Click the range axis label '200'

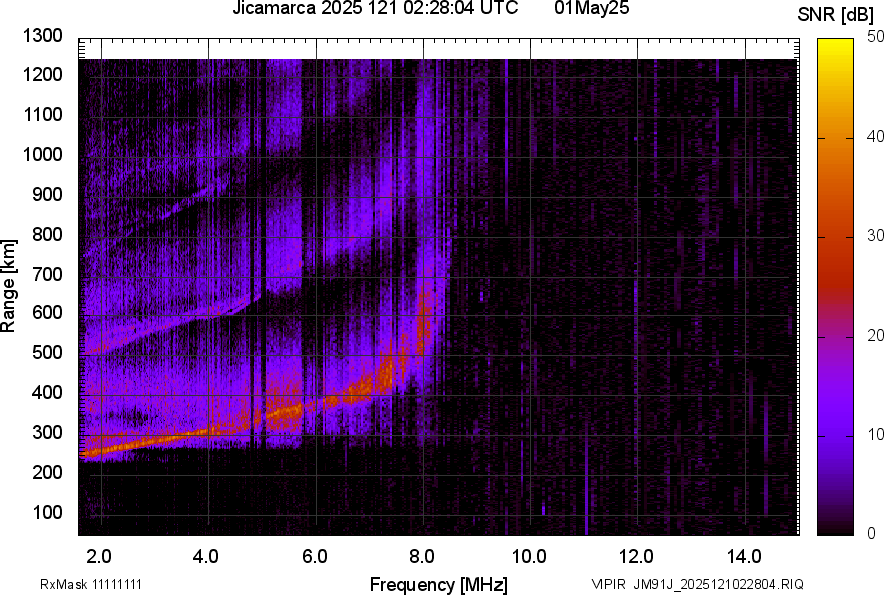pyautogui.click(x=47, y=472)
